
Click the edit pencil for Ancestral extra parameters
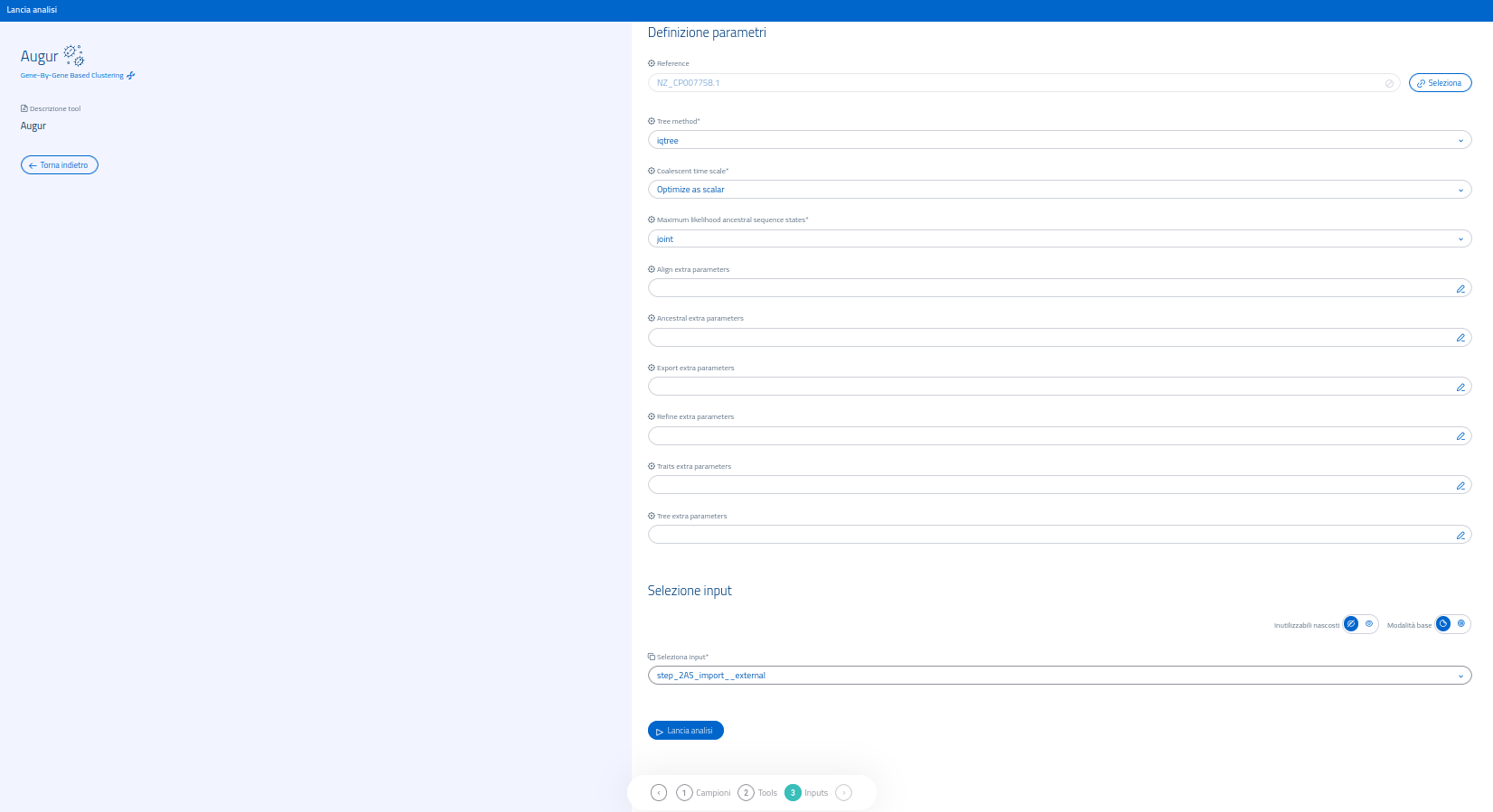[1460, 338]
